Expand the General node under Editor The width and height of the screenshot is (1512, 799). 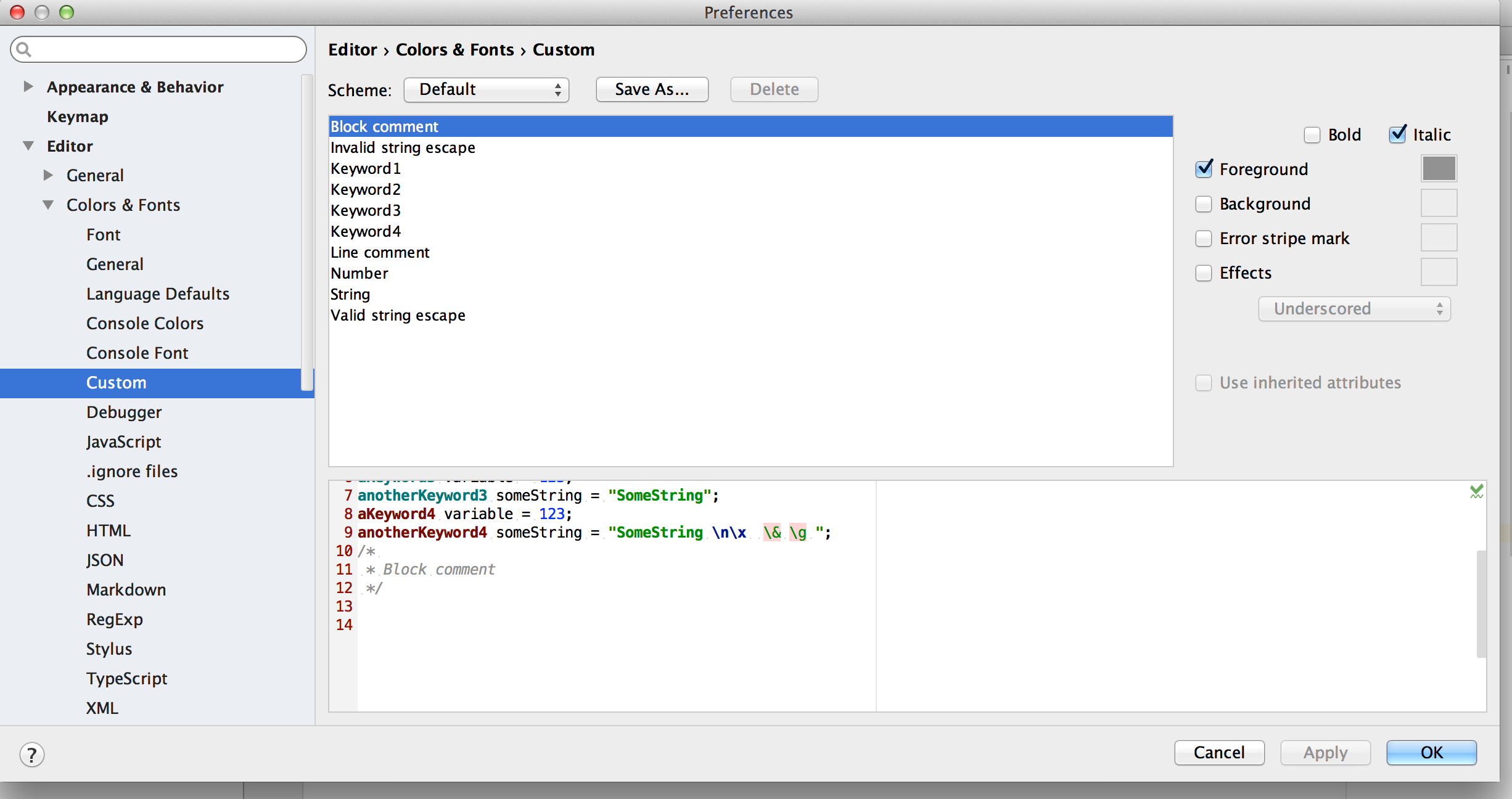48,176
